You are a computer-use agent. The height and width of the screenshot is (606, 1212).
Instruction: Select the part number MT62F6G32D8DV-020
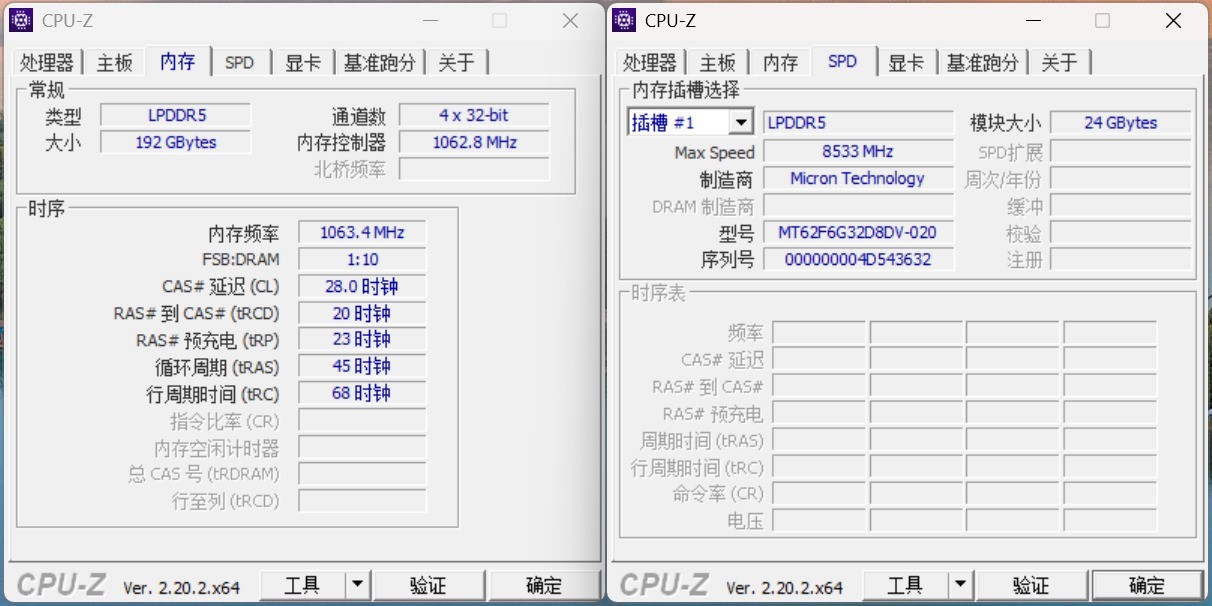[x=857, y=233]
